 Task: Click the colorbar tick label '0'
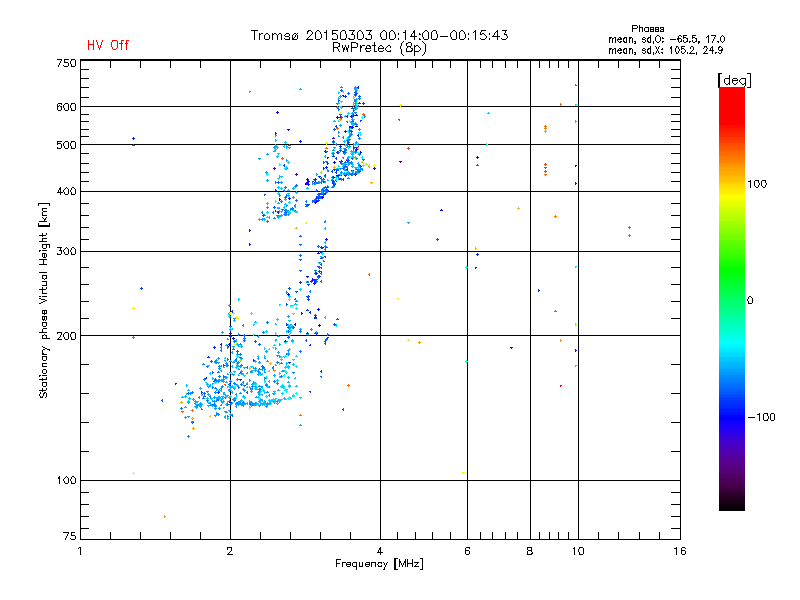click(750, 301)
